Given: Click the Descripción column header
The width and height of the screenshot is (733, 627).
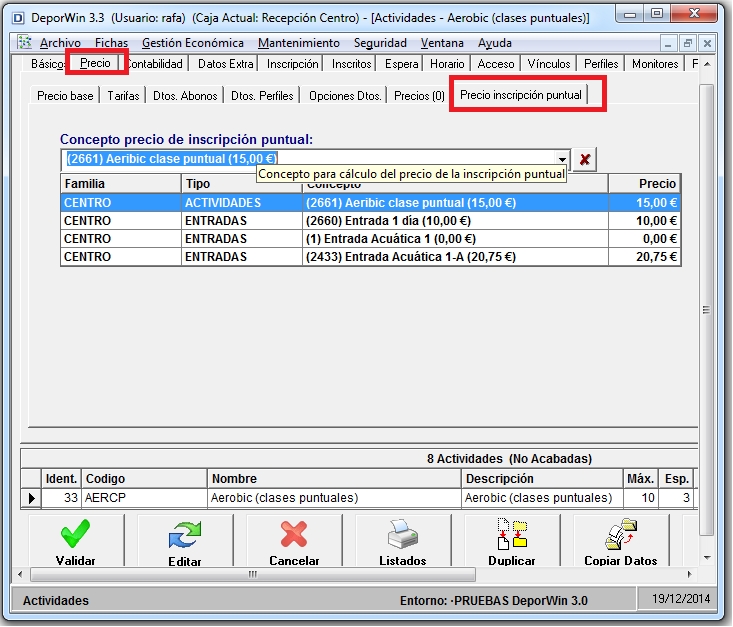Looking at the screenshot, I should (542, 479).
